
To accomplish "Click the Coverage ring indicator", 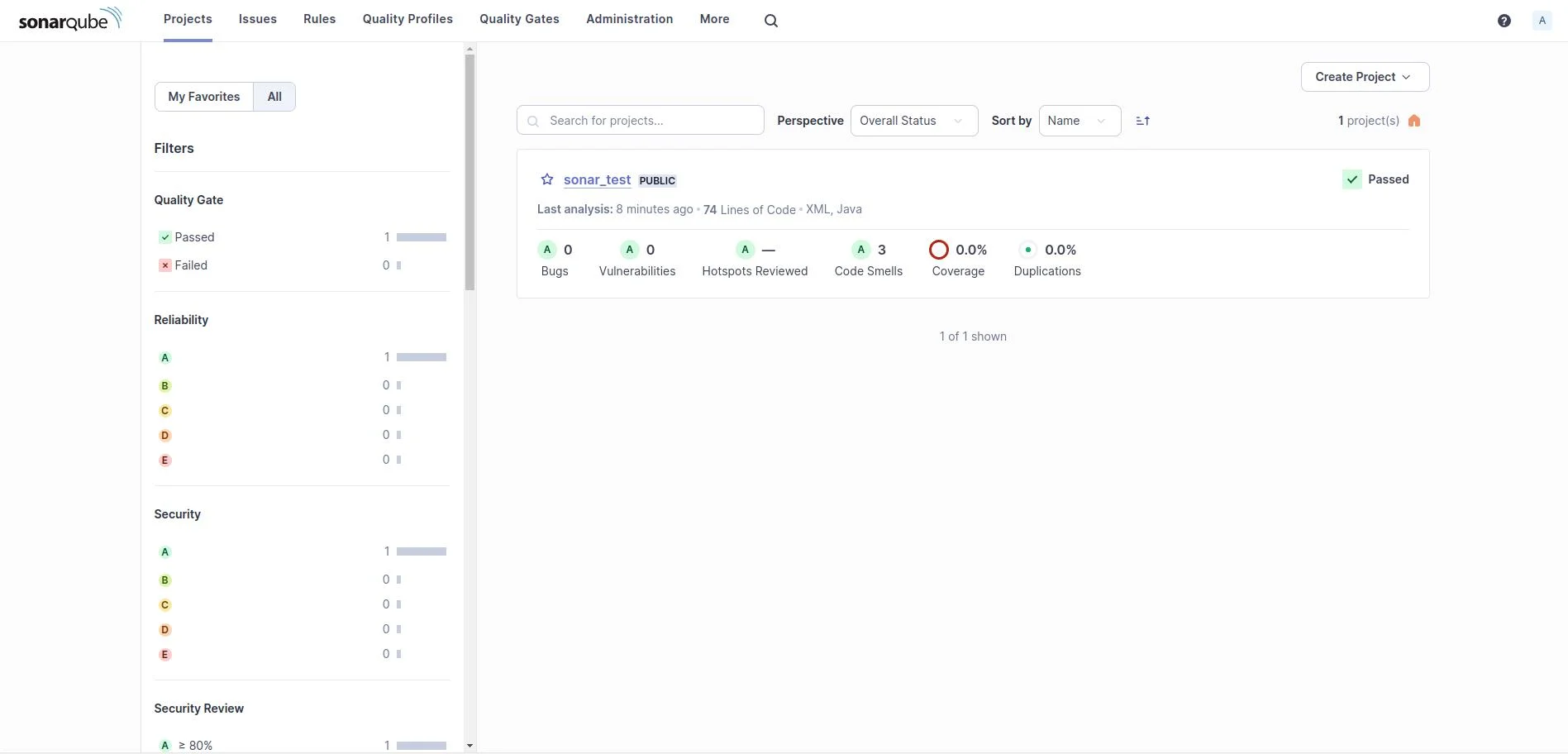I will [939, 249].
